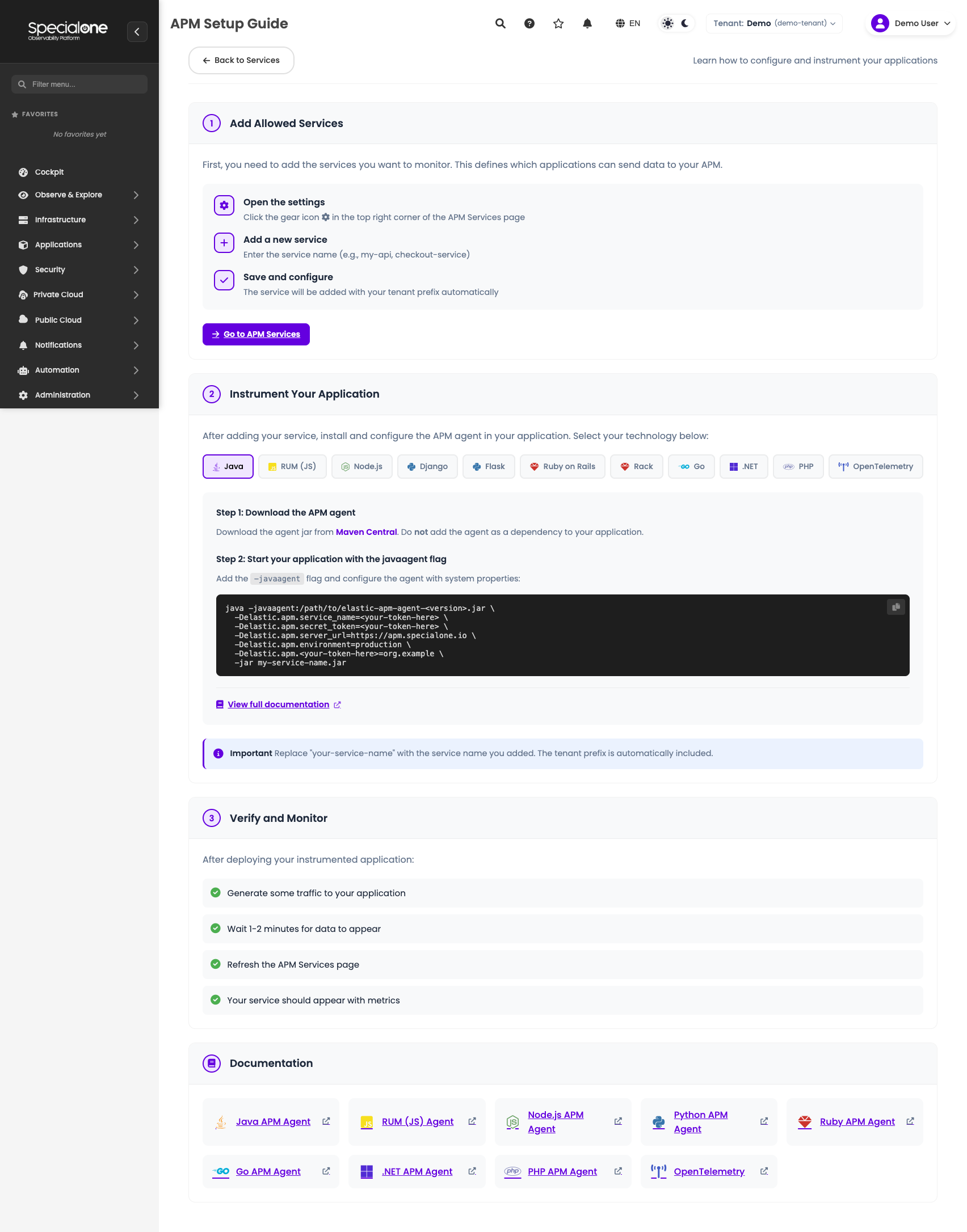Screen dimensions: 967x1232
Task: Expand Notifications sidebar menu
Action: (x=79, y=345)
